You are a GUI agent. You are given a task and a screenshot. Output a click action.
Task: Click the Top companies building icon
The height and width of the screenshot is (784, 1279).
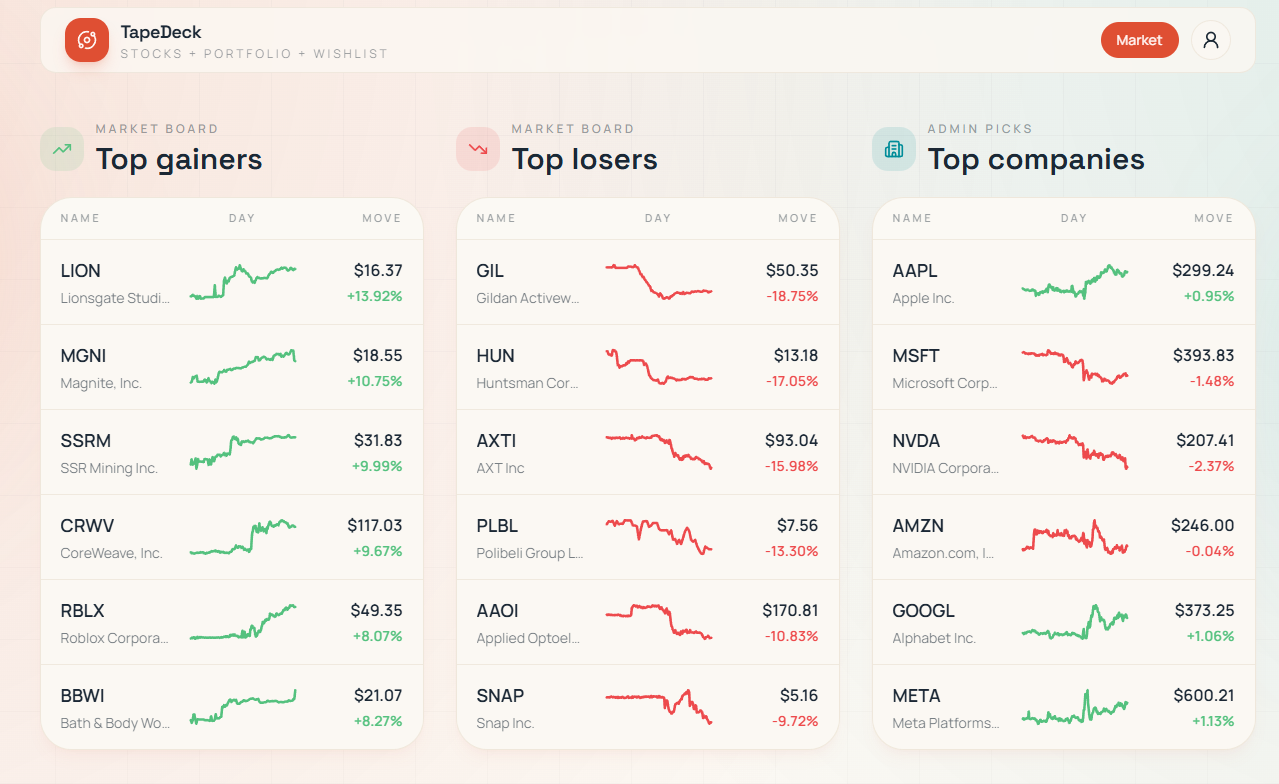894,149
